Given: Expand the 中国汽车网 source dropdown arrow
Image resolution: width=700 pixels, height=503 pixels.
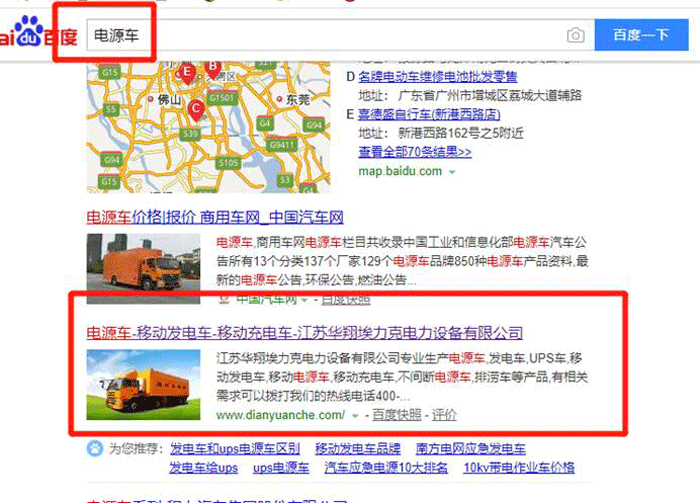Looking at the screenshot, I should (x=304, y=300).
